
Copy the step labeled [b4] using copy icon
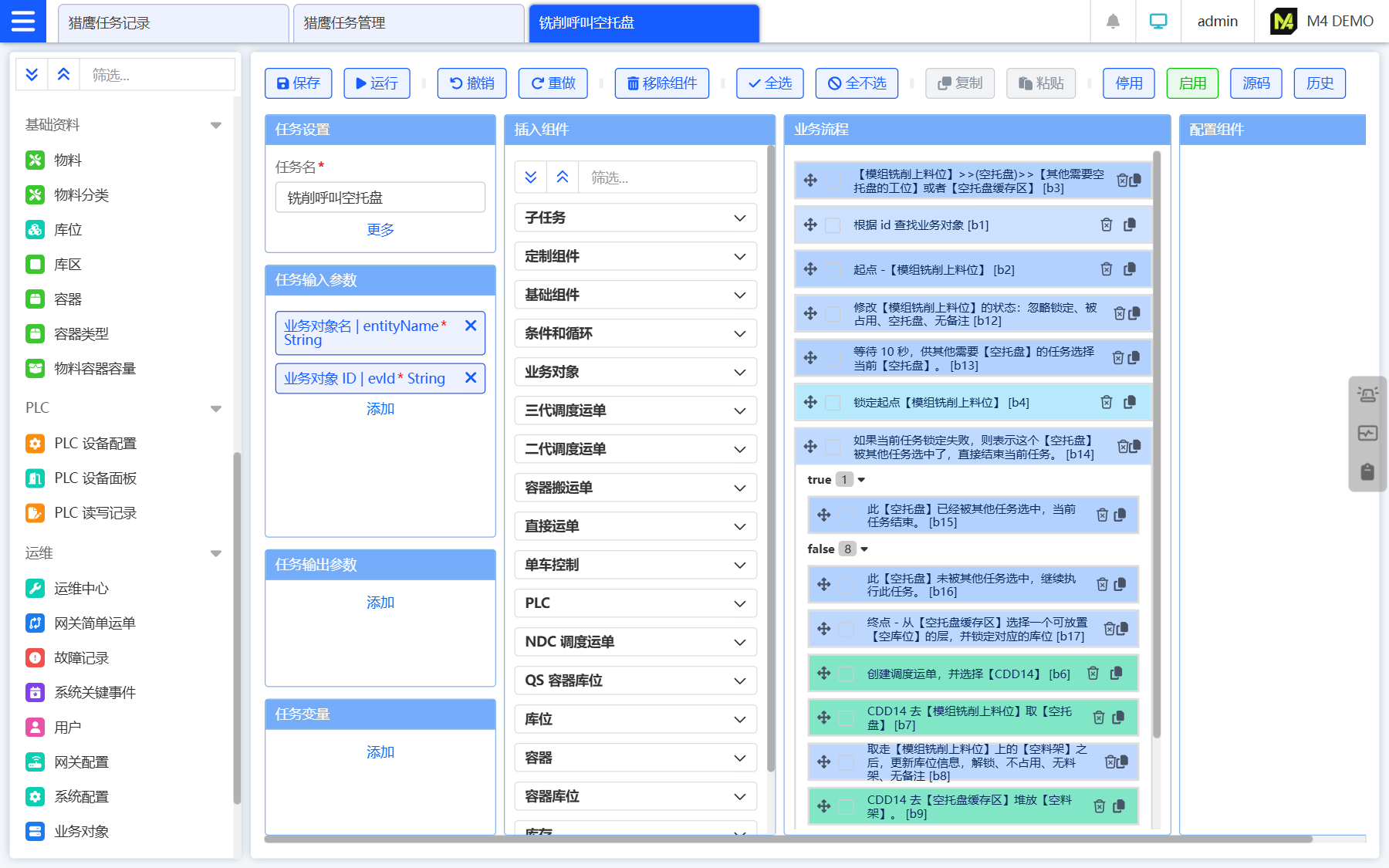click(1130, 402)
